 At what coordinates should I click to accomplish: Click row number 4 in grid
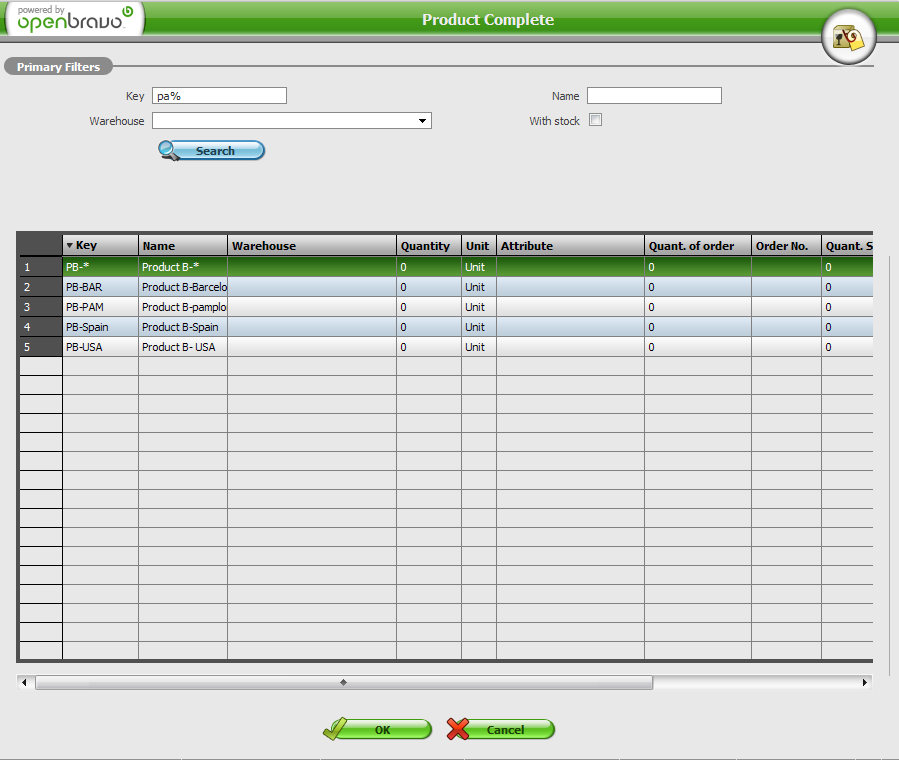(x=41, y=327)
